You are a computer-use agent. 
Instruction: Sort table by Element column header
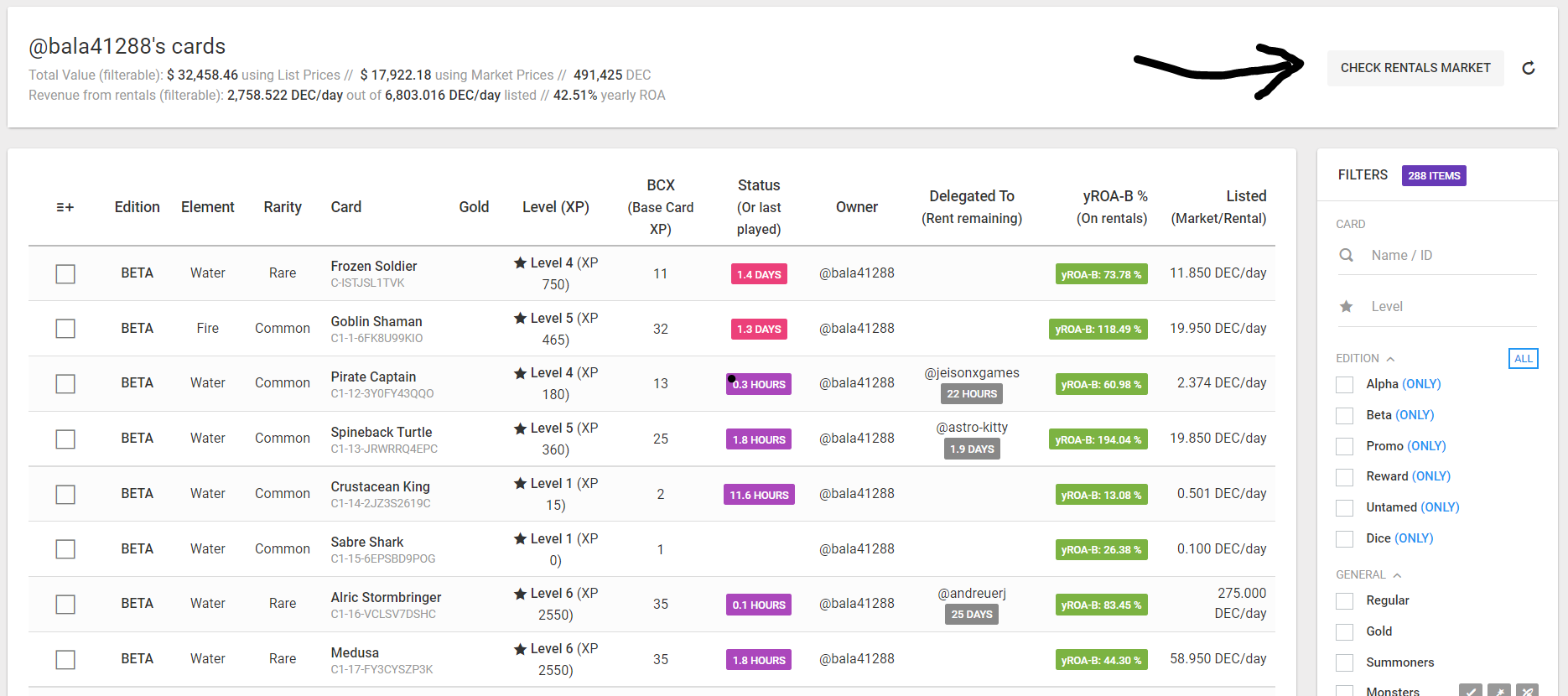208,207
